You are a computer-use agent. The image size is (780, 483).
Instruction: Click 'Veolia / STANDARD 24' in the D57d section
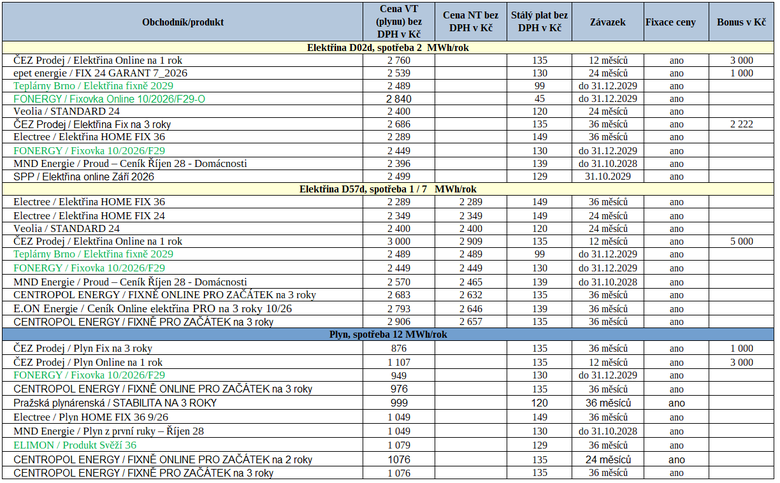pos(67,229)
